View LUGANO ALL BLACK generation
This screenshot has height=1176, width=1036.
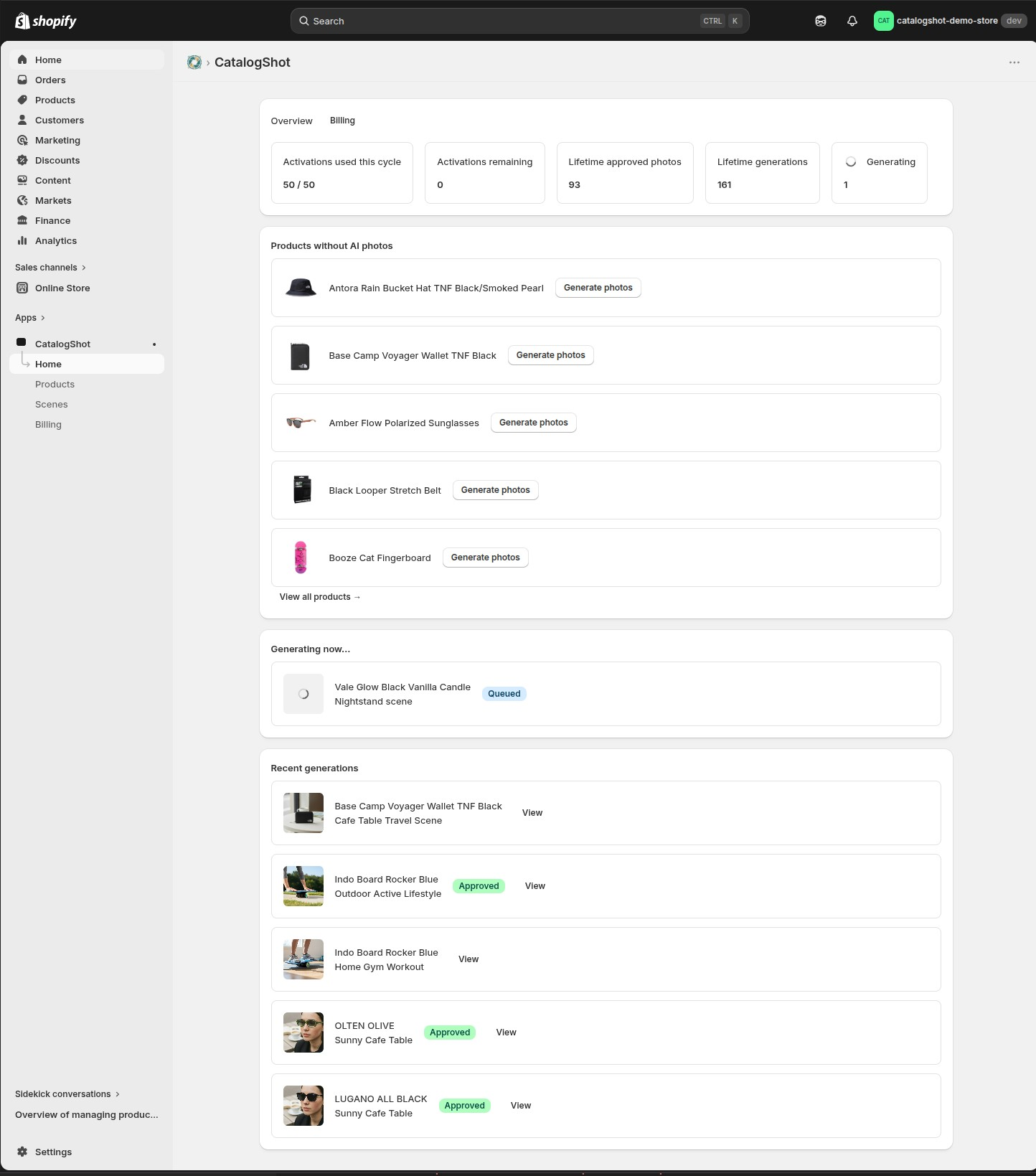[x=521, y=1106]
